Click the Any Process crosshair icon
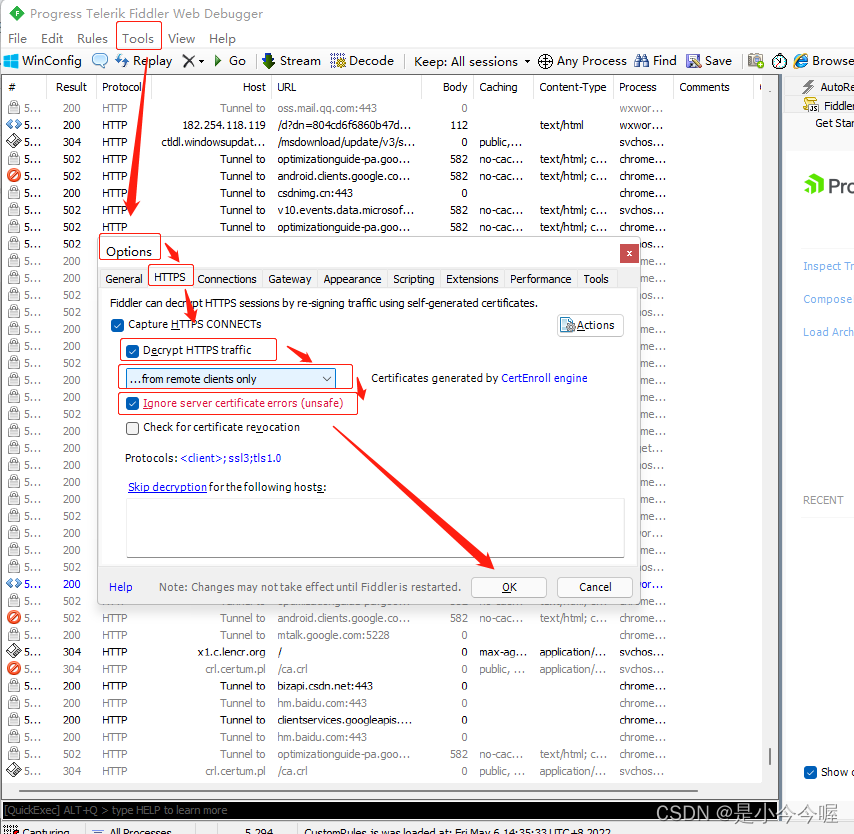Image resolution: width=854 pixels, height=834 pixels. [x=545, y=62]
